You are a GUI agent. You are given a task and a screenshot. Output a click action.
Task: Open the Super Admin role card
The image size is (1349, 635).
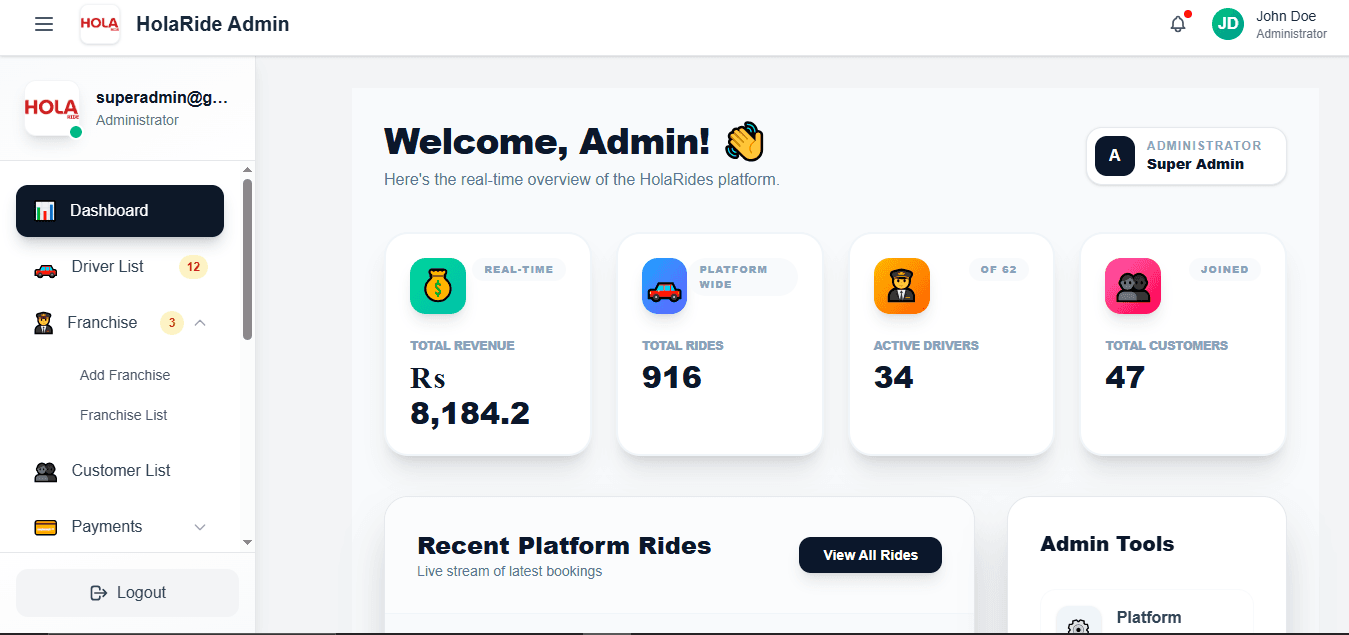1186,156
